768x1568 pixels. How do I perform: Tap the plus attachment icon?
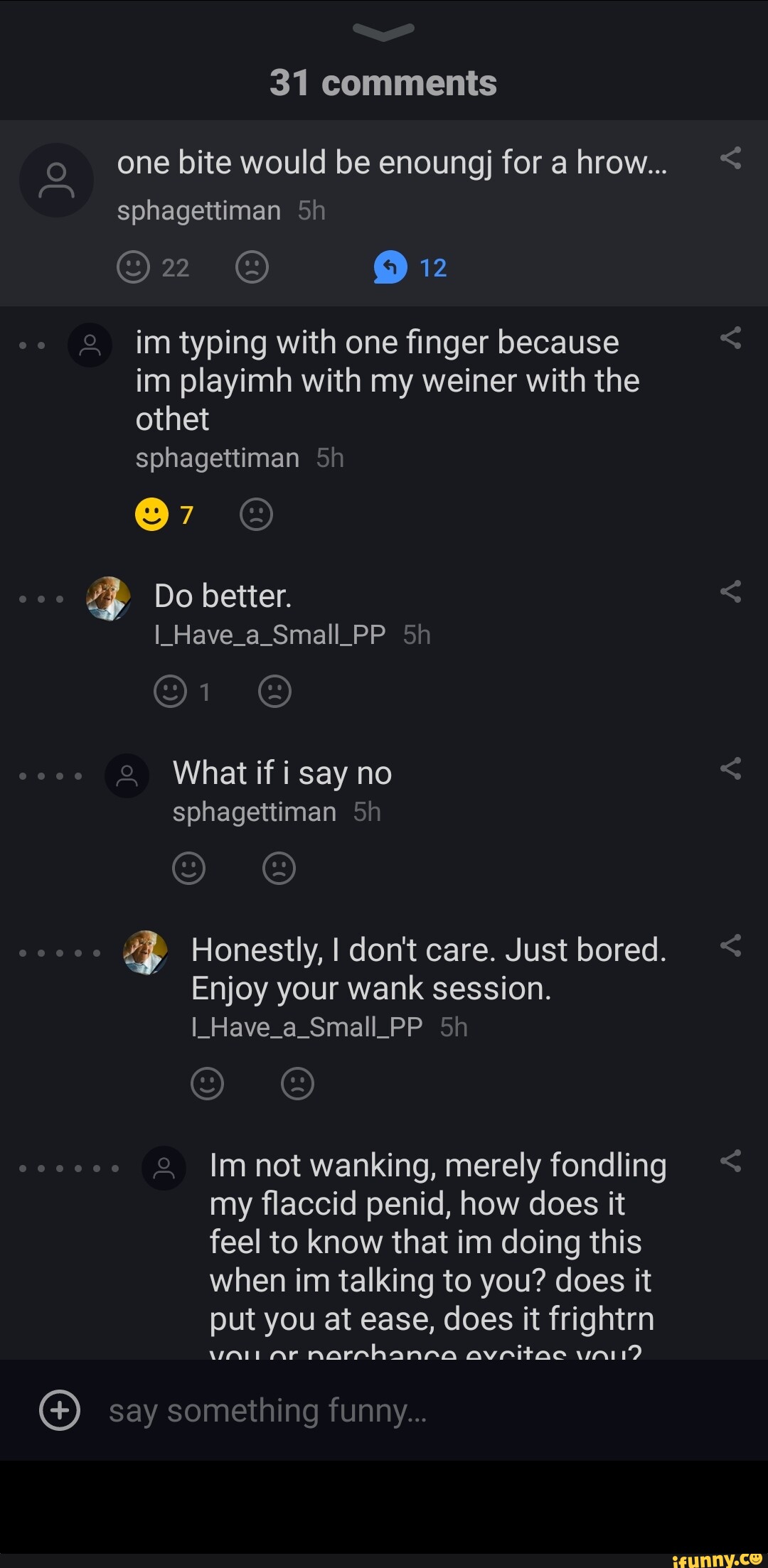tap(60, 1409)
